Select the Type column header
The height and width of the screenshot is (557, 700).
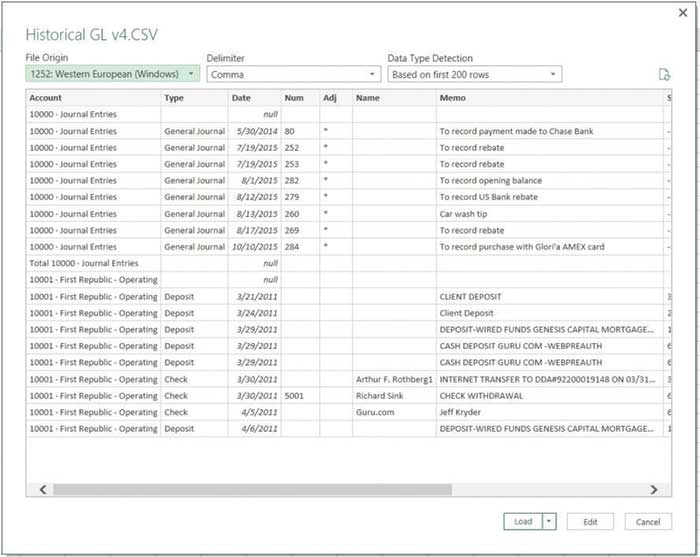coord(194,98)
